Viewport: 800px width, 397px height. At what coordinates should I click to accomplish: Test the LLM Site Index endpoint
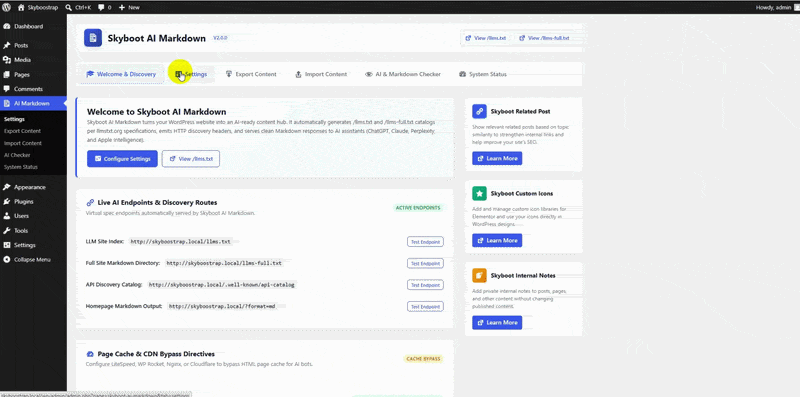point(425,242)
